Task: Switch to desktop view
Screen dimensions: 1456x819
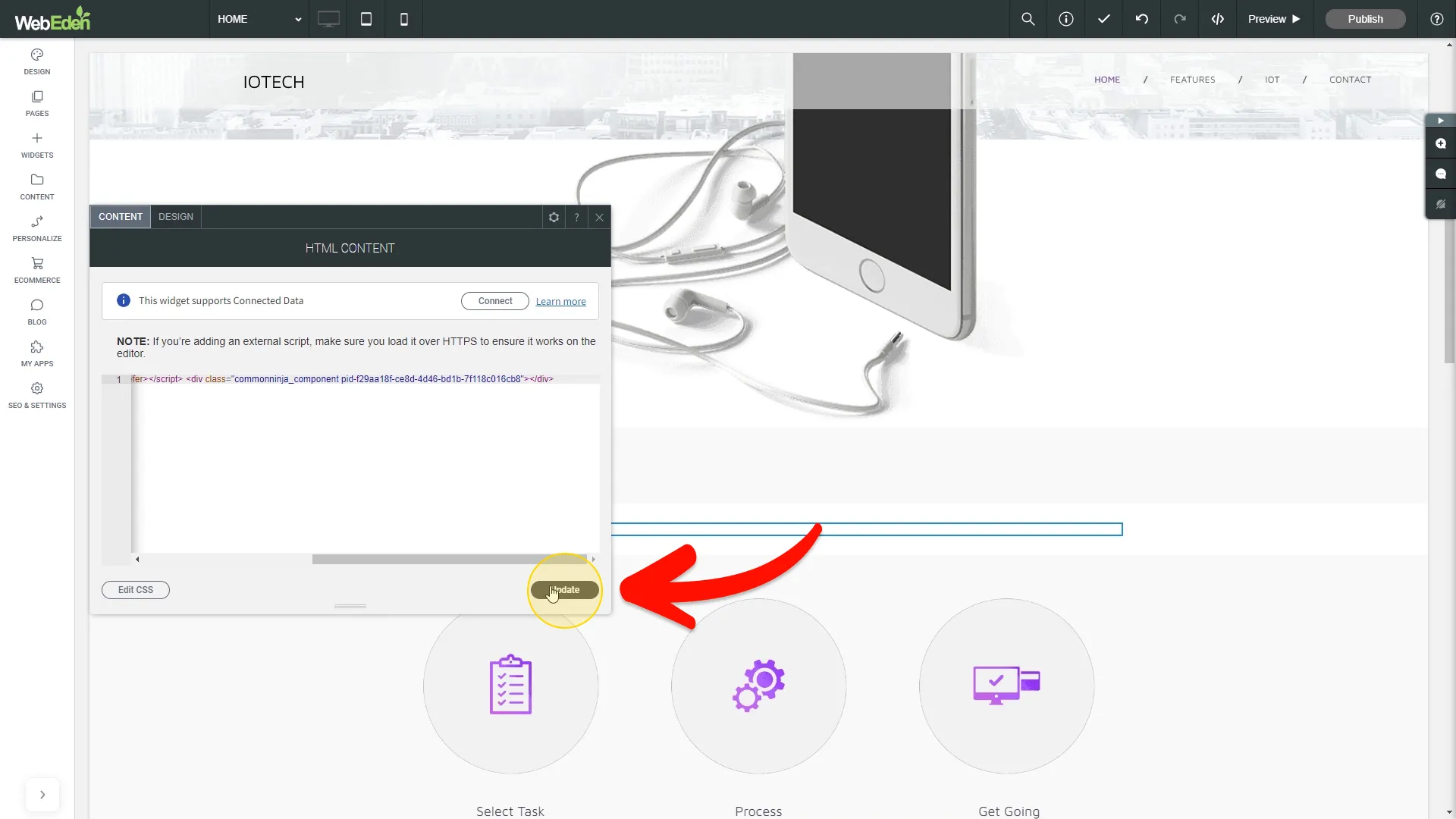Action: coord(328,19)
